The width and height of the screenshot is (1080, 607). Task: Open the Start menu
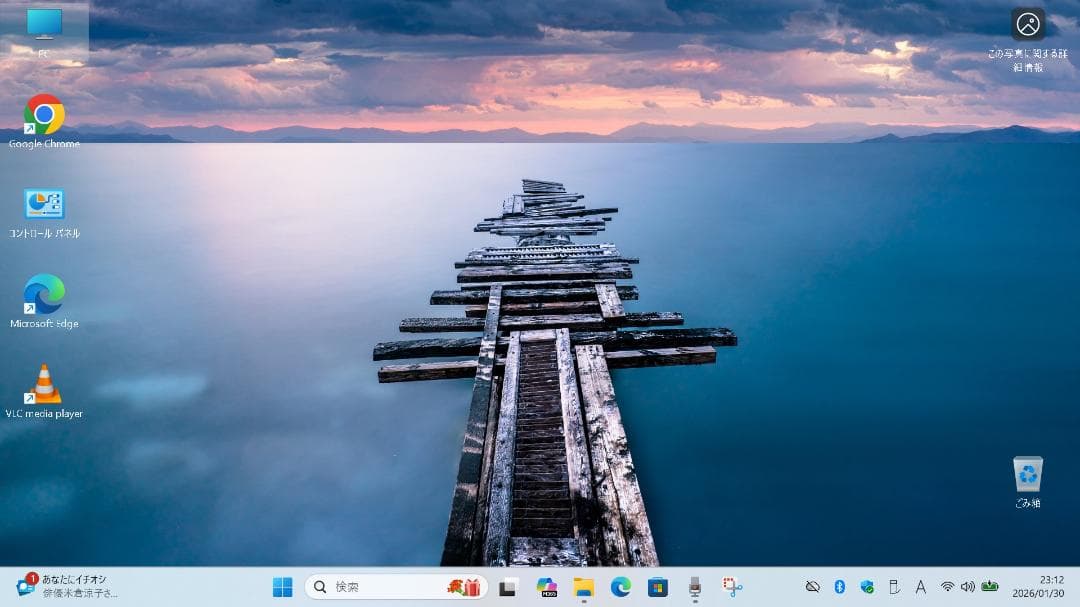click(284, 588)
